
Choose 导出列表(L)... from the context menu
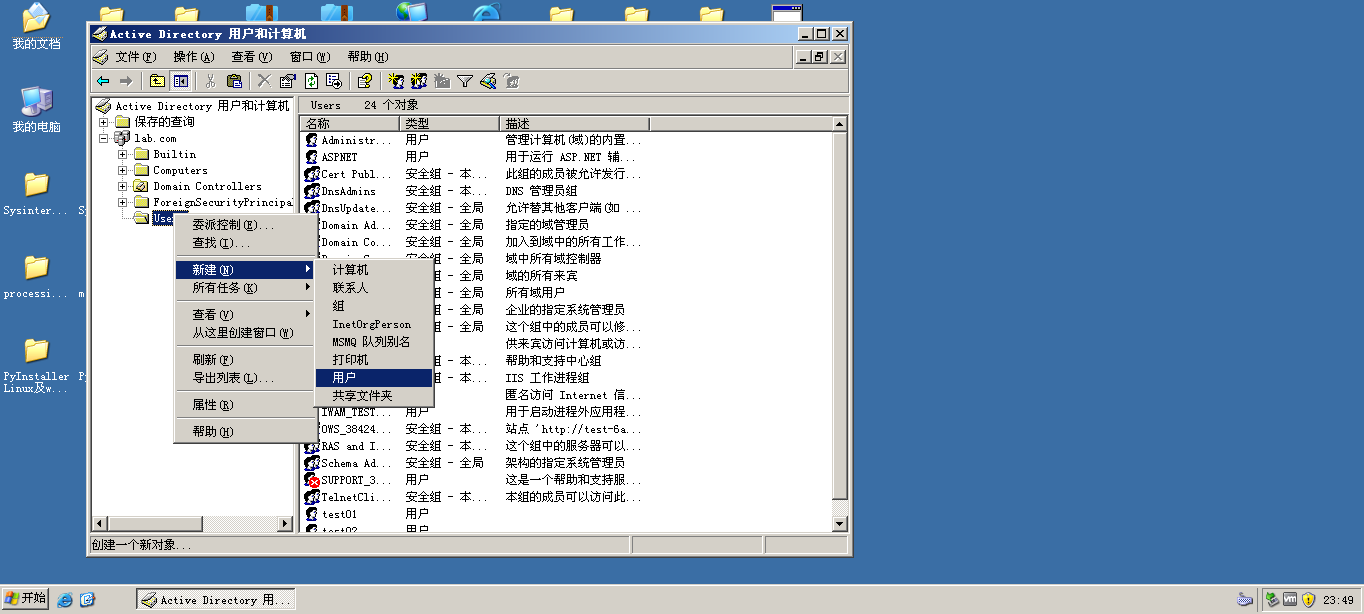(245, 378)
